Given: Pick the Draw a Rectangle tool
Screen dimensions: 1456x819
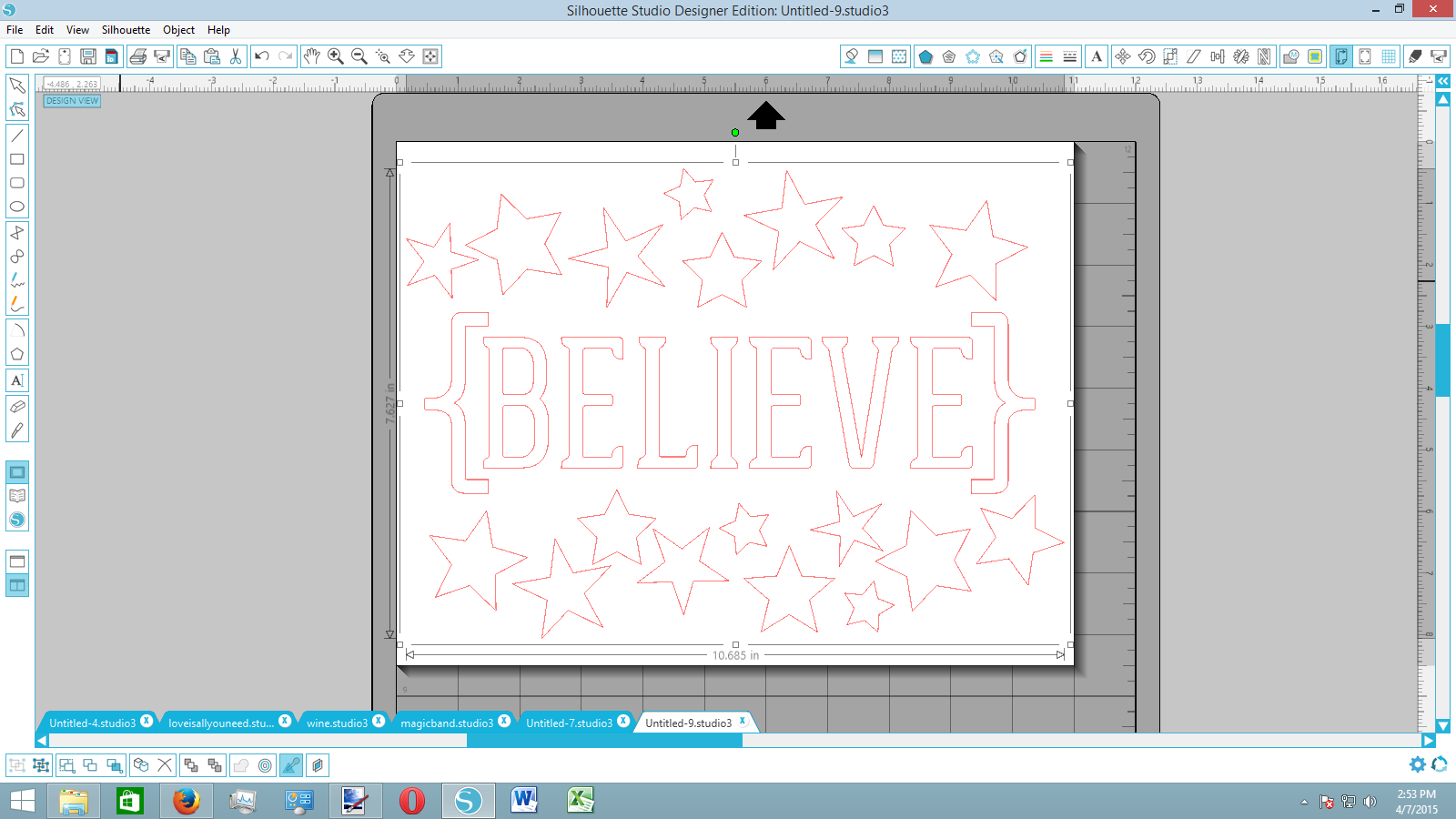Looking at the screenshot, I should pos(16,159).
